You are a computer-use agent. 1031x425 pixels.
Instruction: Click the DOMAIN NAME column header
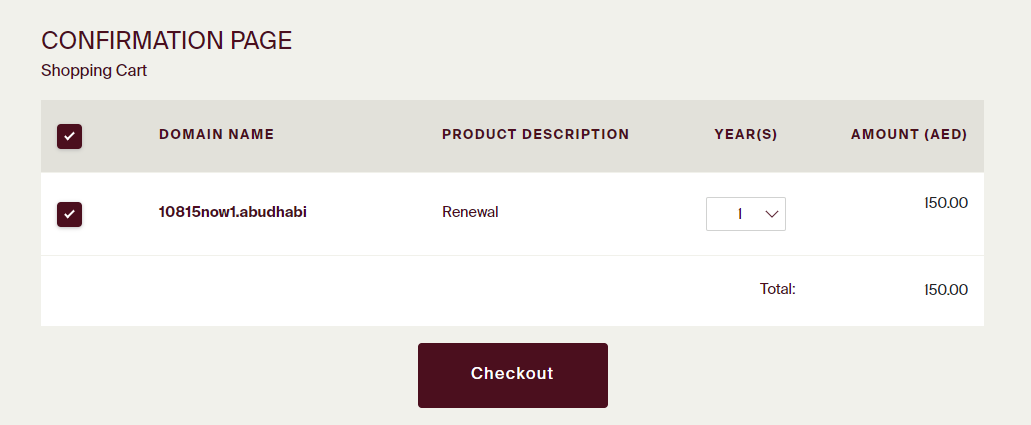216,134
